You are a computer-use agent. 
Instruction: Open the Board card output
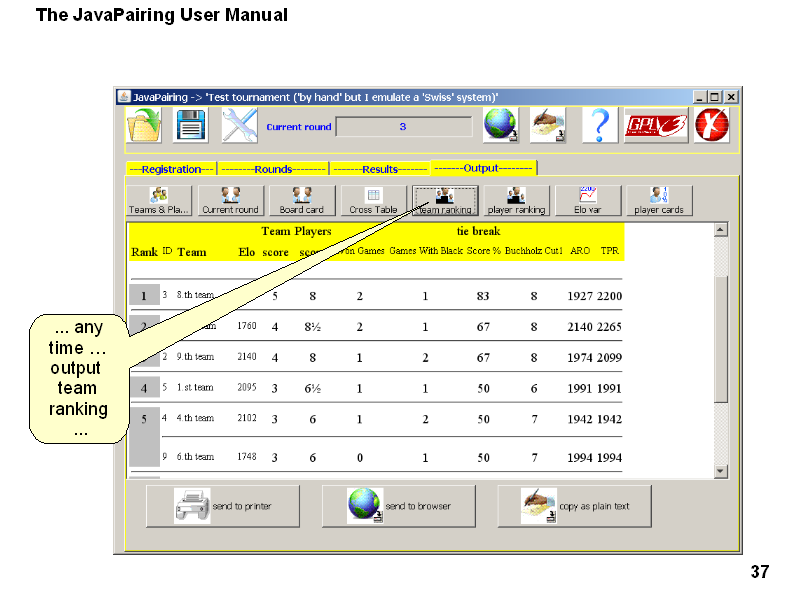pyautogui.click(x=301, y=201)
